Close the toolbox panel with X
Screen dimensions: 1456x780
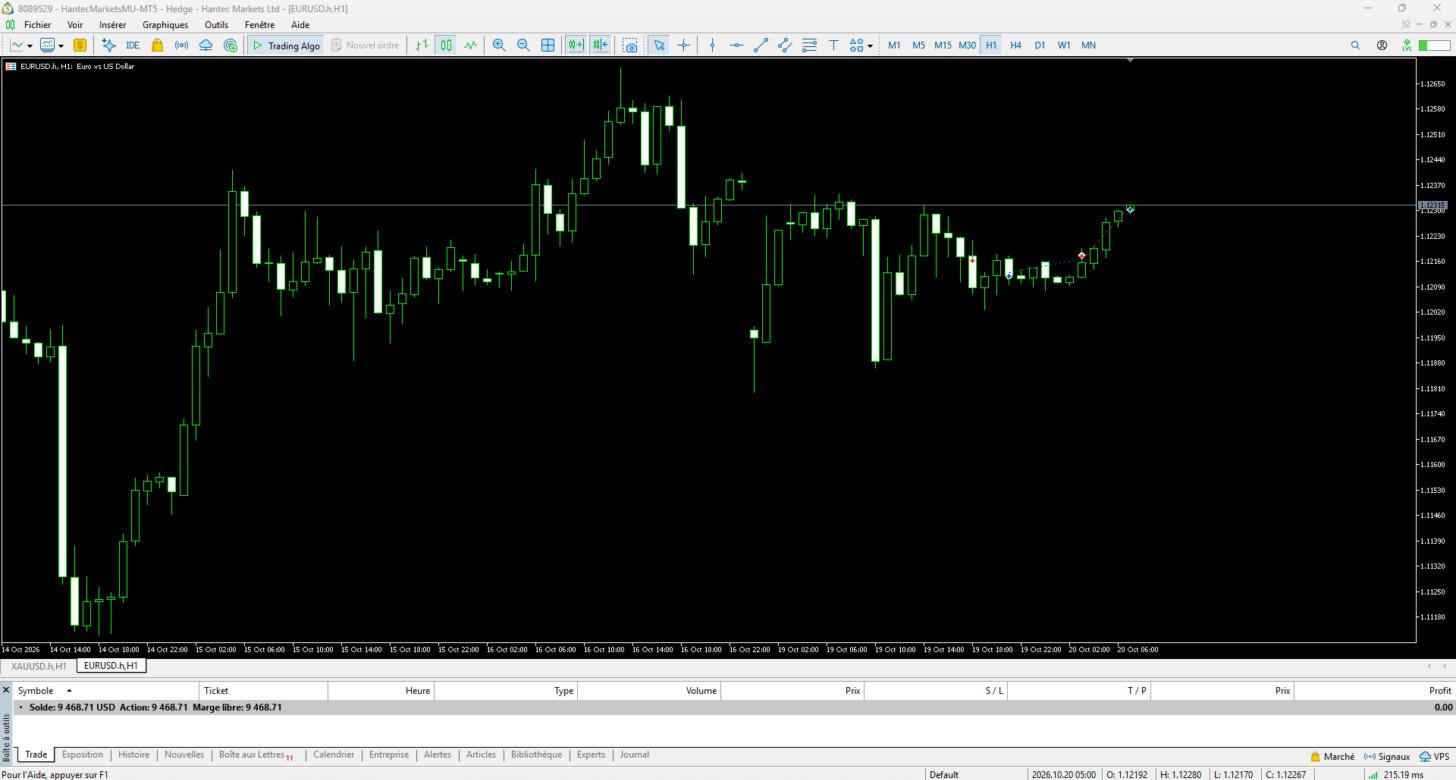[x=6, y=690]
